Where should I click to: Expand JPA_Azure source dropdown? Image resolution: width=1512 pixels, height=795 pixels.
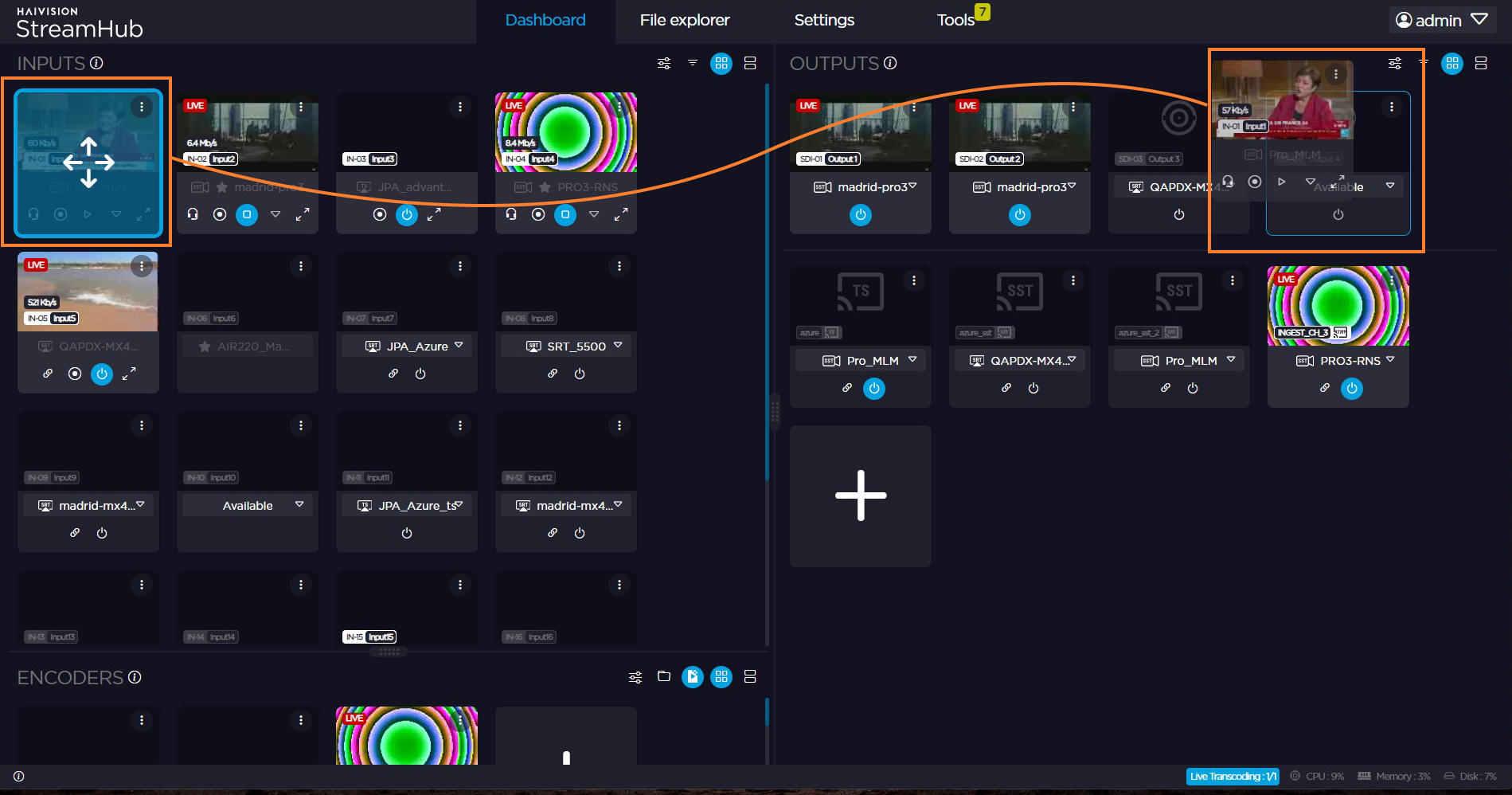[459, 346]
